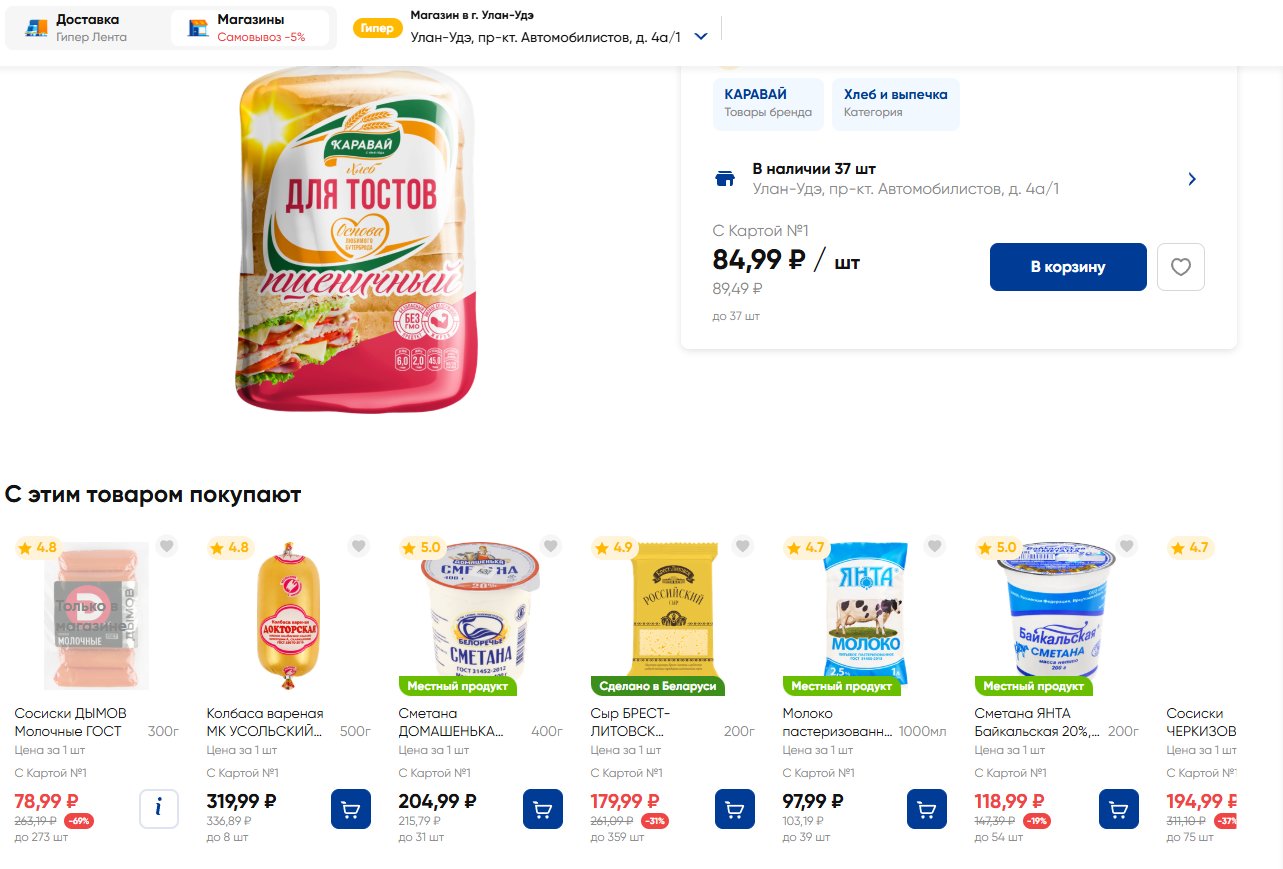Expand the store address dropdown
The height and width of the screenshot is (869, 1283).
point(701,37)
